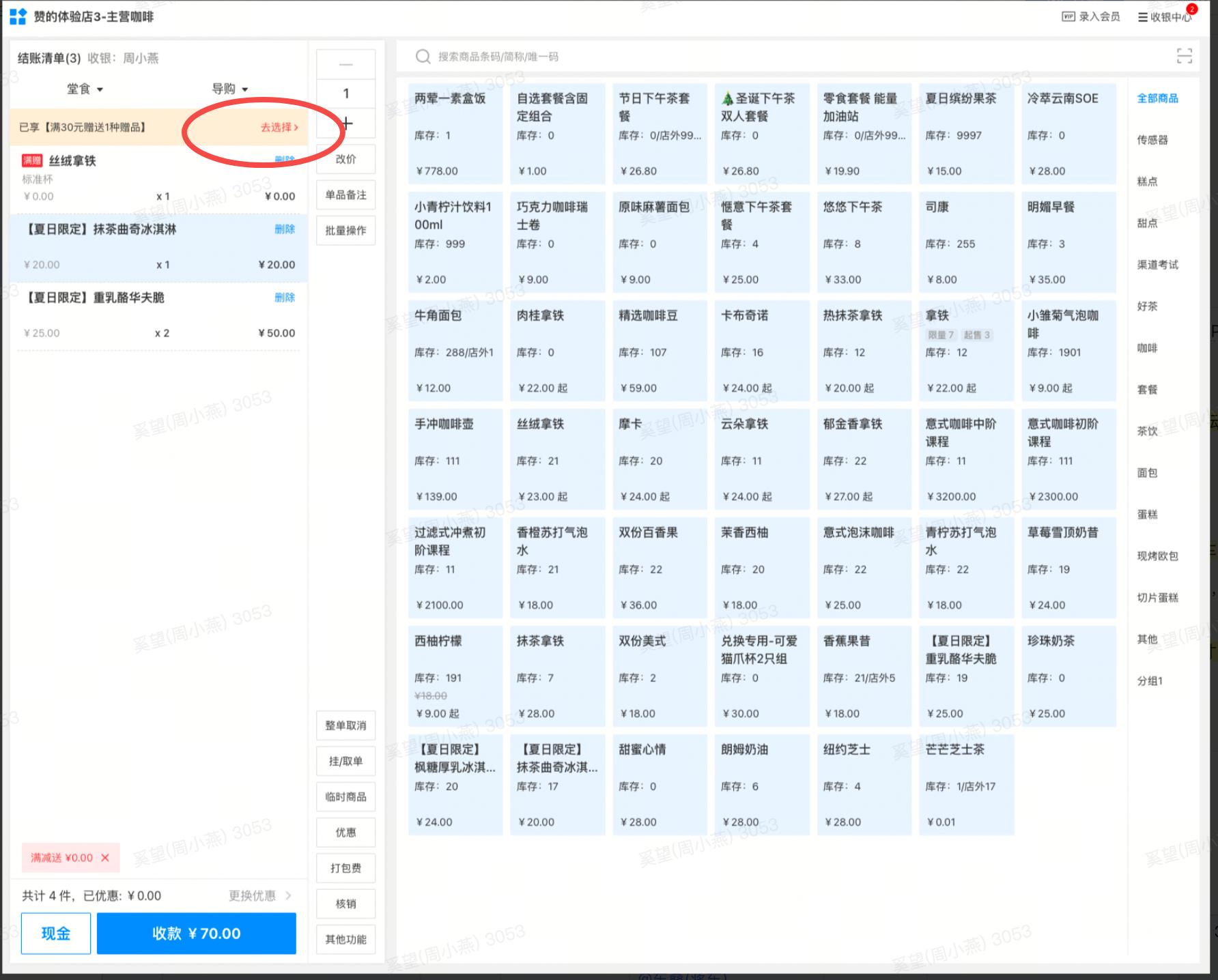
Task: Click the fullscreen scan icon
Action: point(1184,57)
